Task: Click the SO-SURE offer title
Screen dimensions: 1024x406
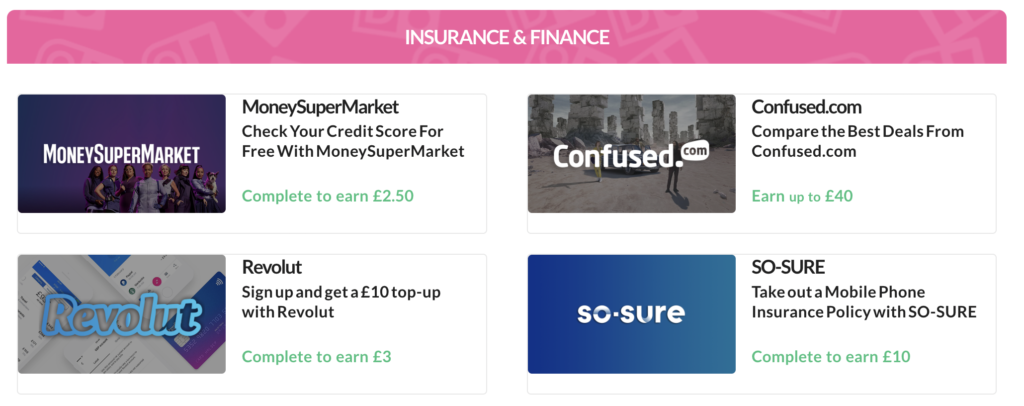Action: pyautogui.click(x=788, y=267)
